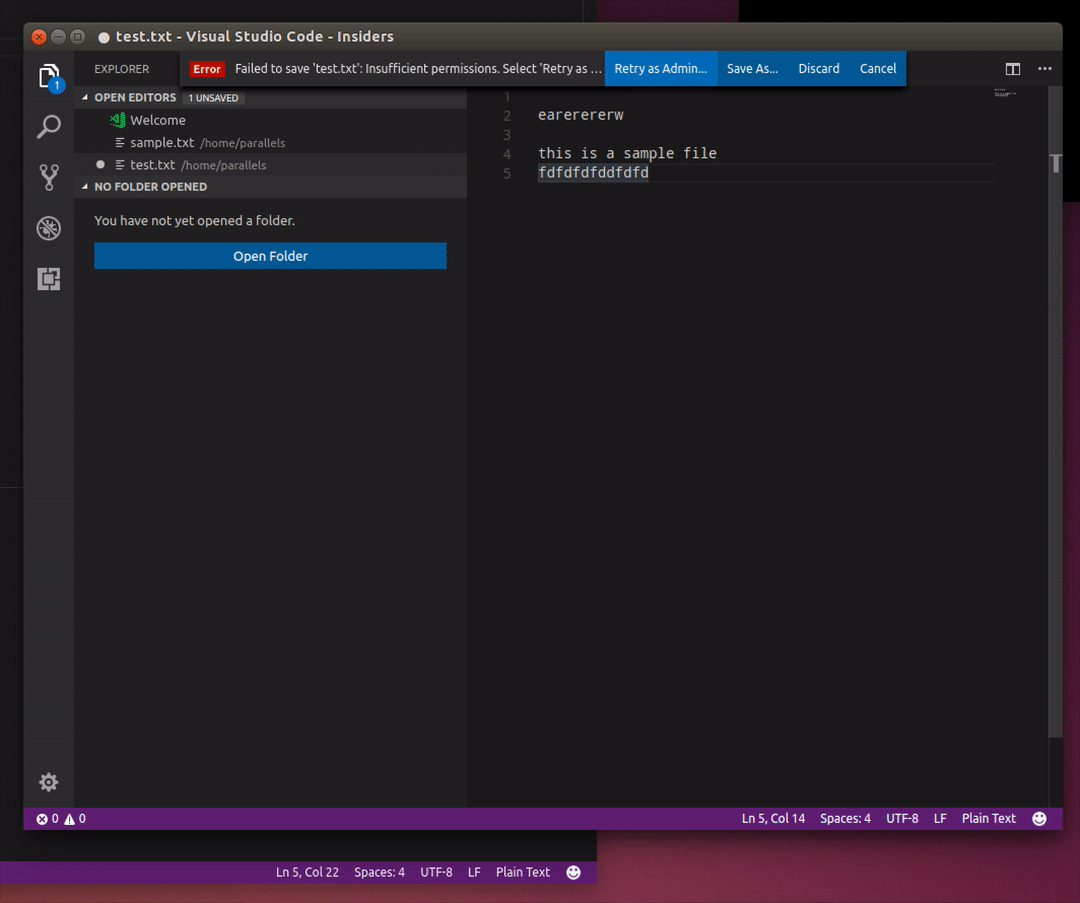The image size is (1080, 903).
Task: Change LF line ending in front window
Action: (x=939, y=818)
